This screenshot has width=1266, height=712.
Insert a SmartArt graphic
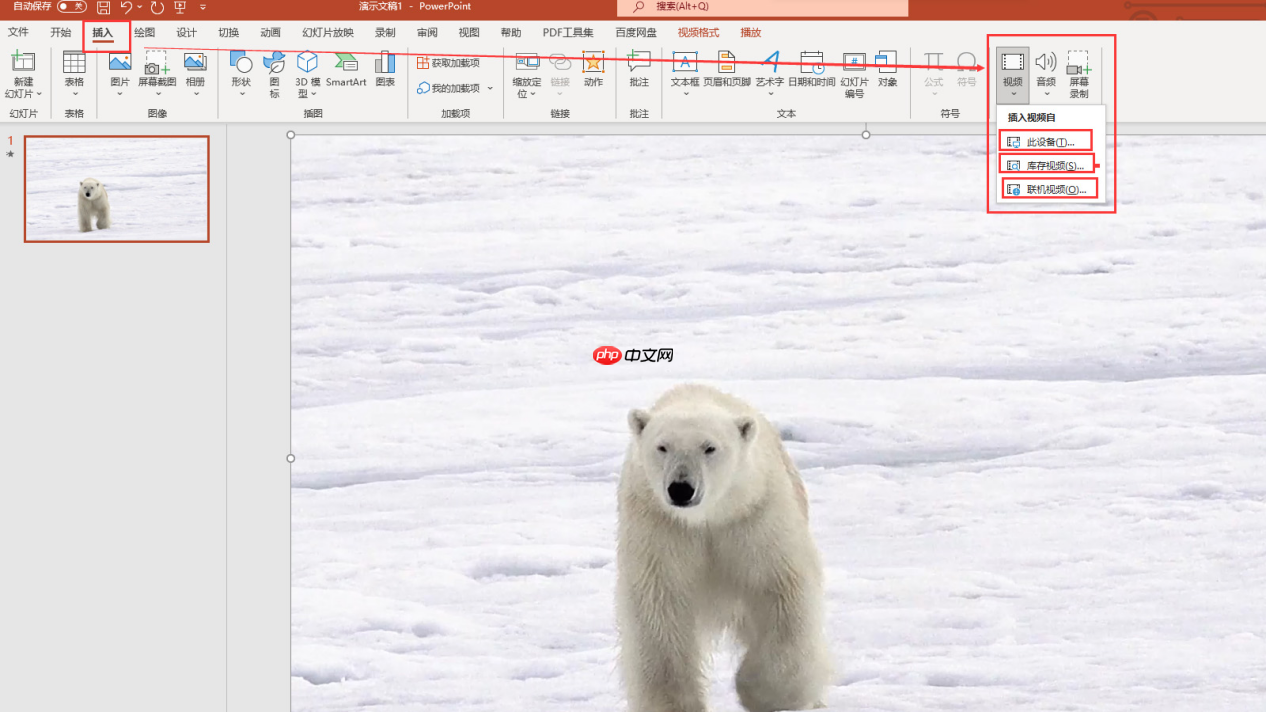click(x=346, y=70)
